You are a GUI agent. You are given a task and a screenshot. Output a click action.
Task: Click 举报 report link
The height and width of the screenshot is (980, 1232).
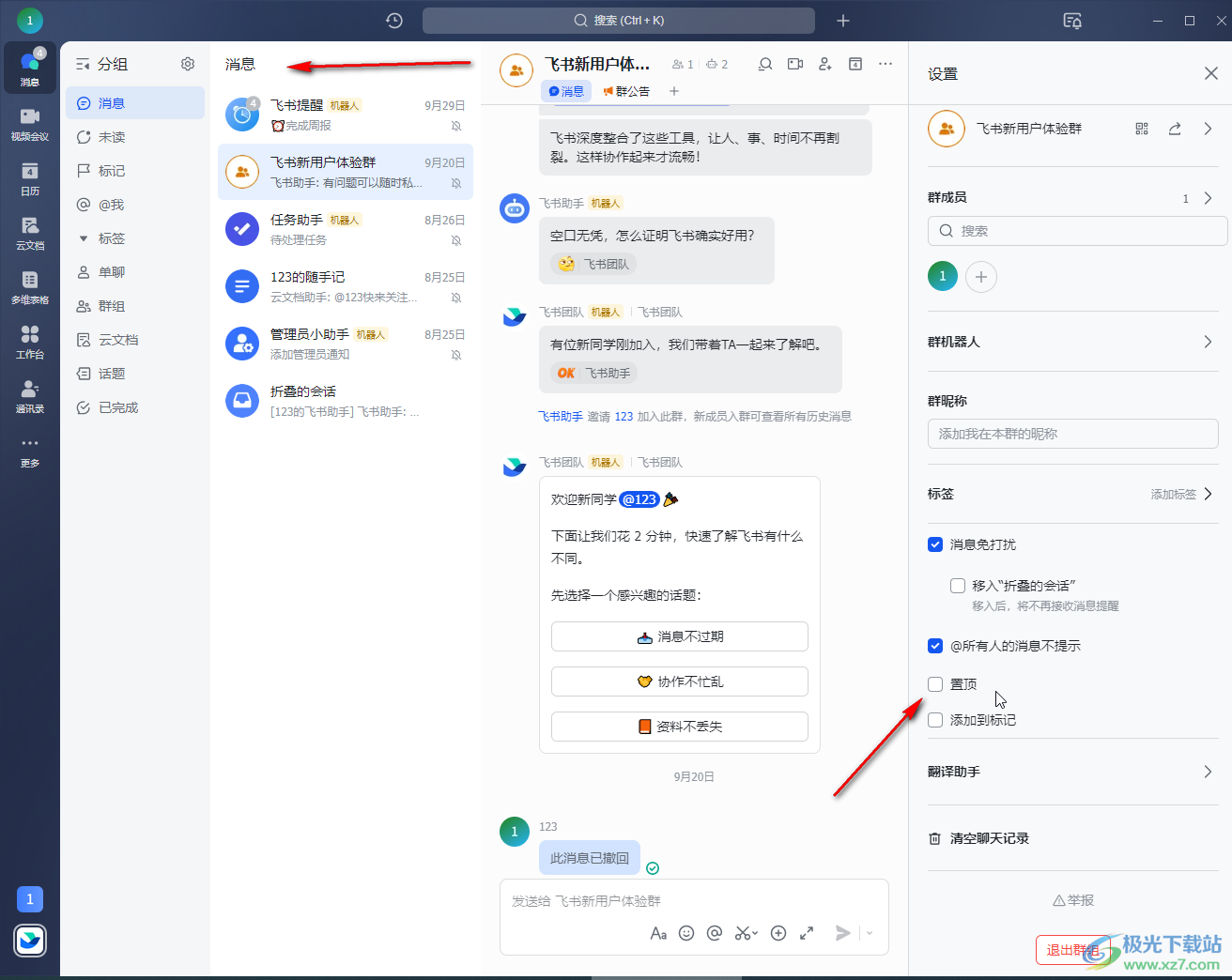point(1073,900)
